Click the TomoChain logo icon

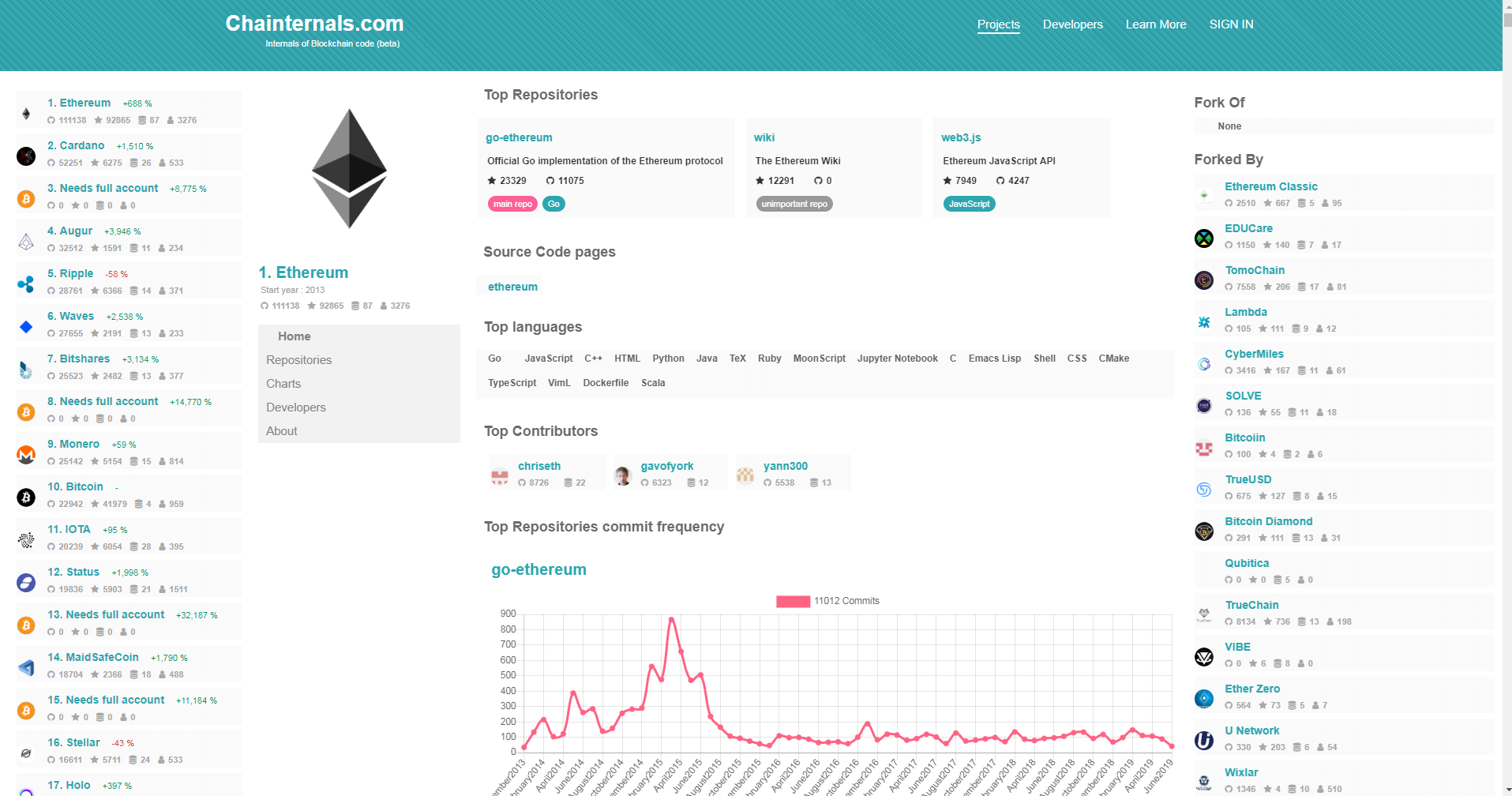click(1204, 280)
